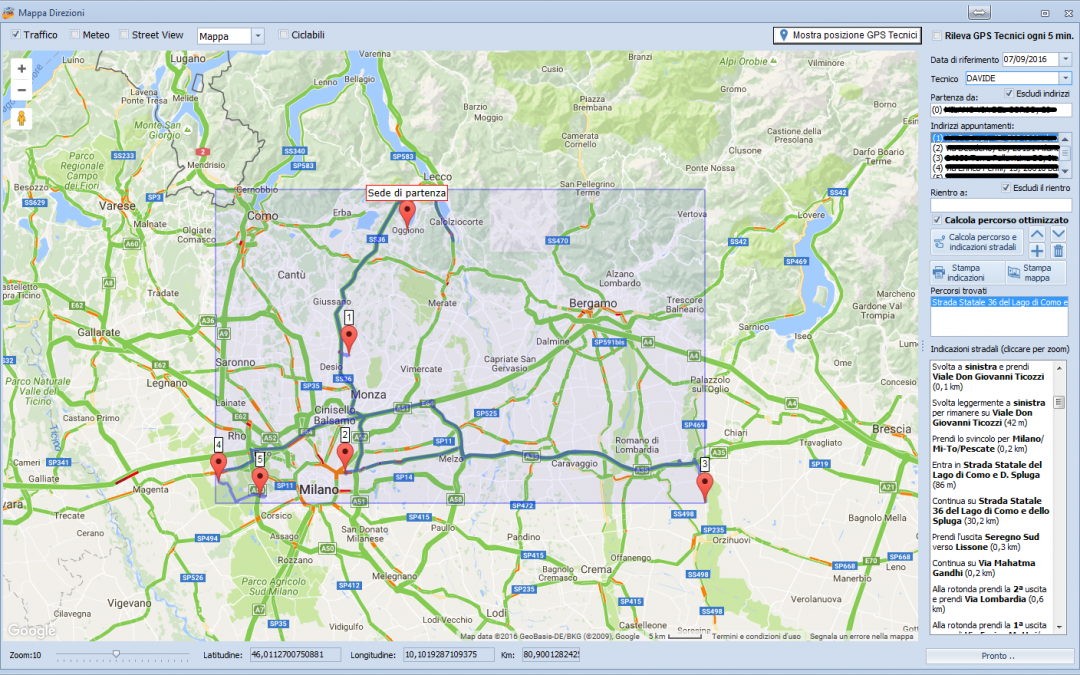Screen dimensions: 1080x675
Task: Toggle the 'Escludi indirizzi' checkbox
Action: pyautogui.click(x=1009, y=93)
